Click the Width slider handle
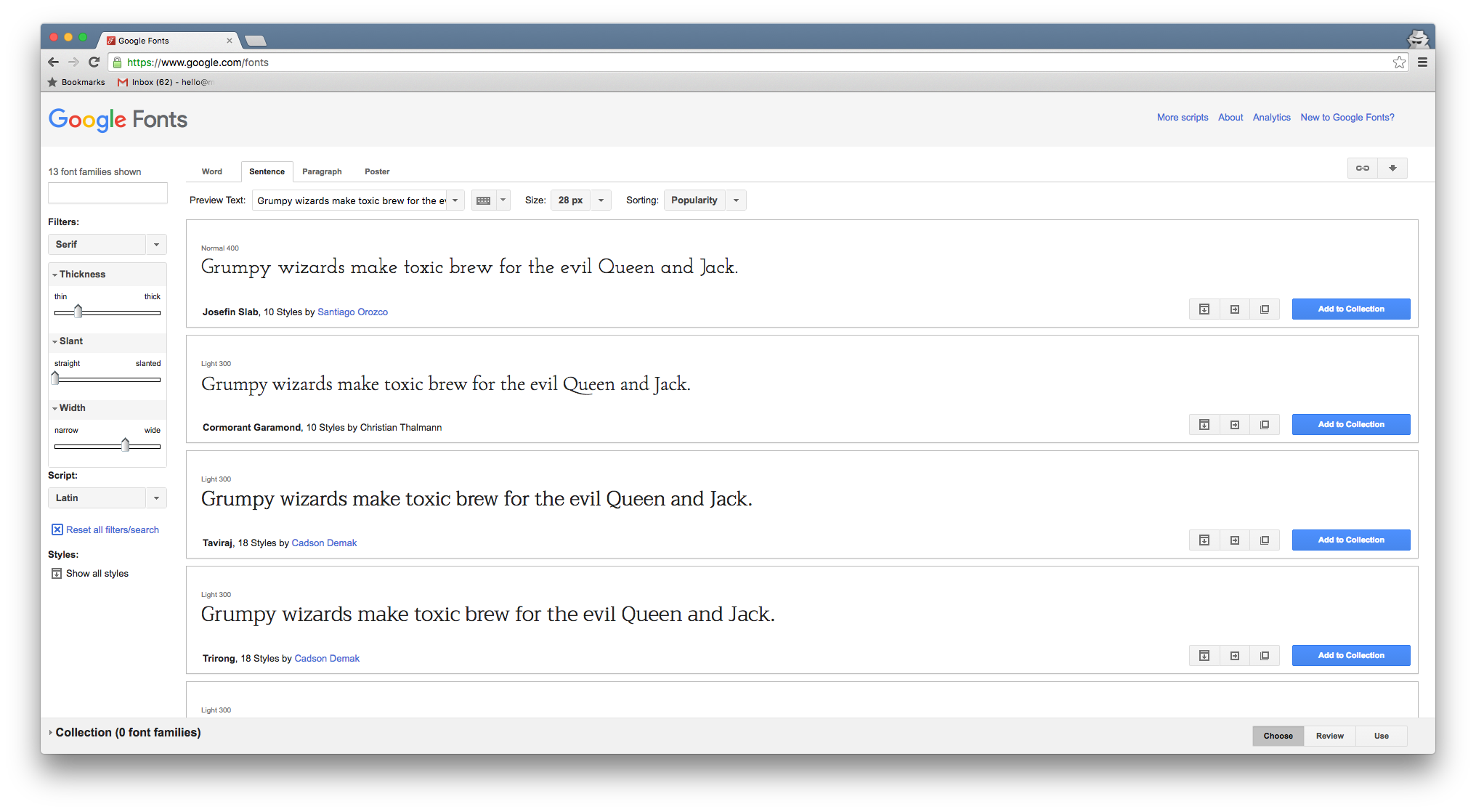 tap(125, 445)
